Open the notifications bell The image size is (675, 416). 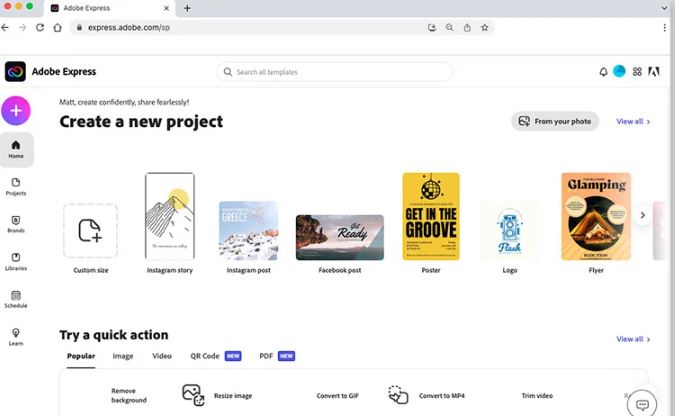(603, 72)
